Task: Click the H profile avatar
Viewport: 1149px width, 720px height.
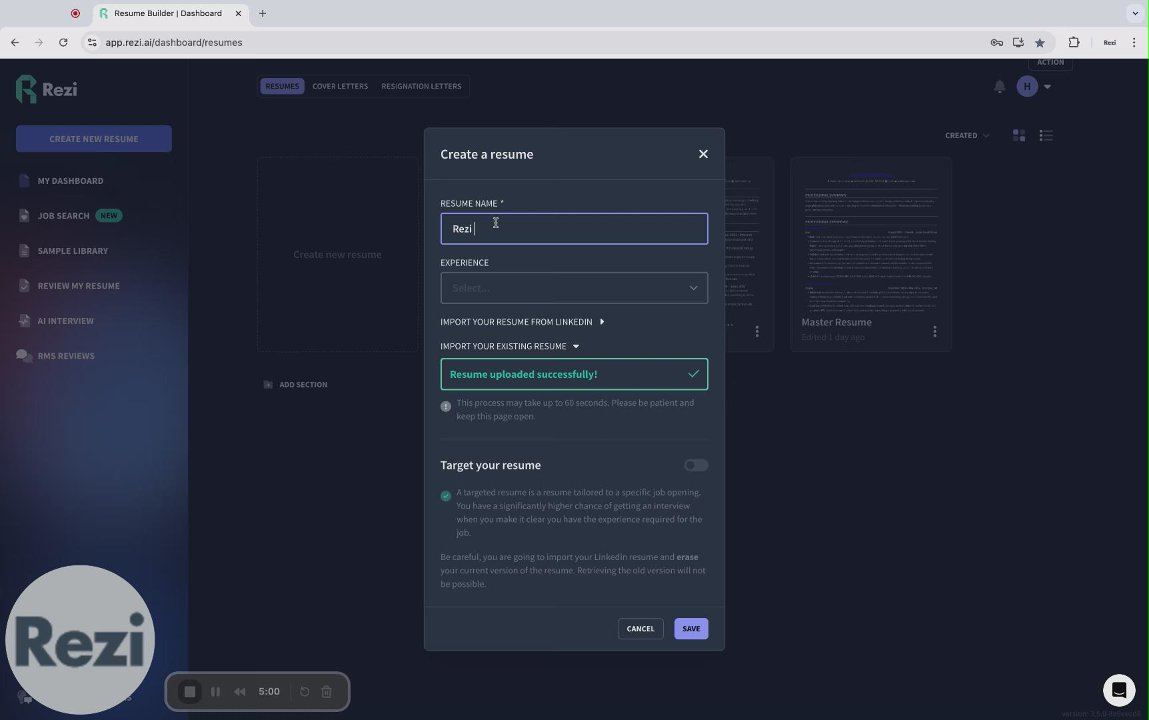Action: (1027, 86)
